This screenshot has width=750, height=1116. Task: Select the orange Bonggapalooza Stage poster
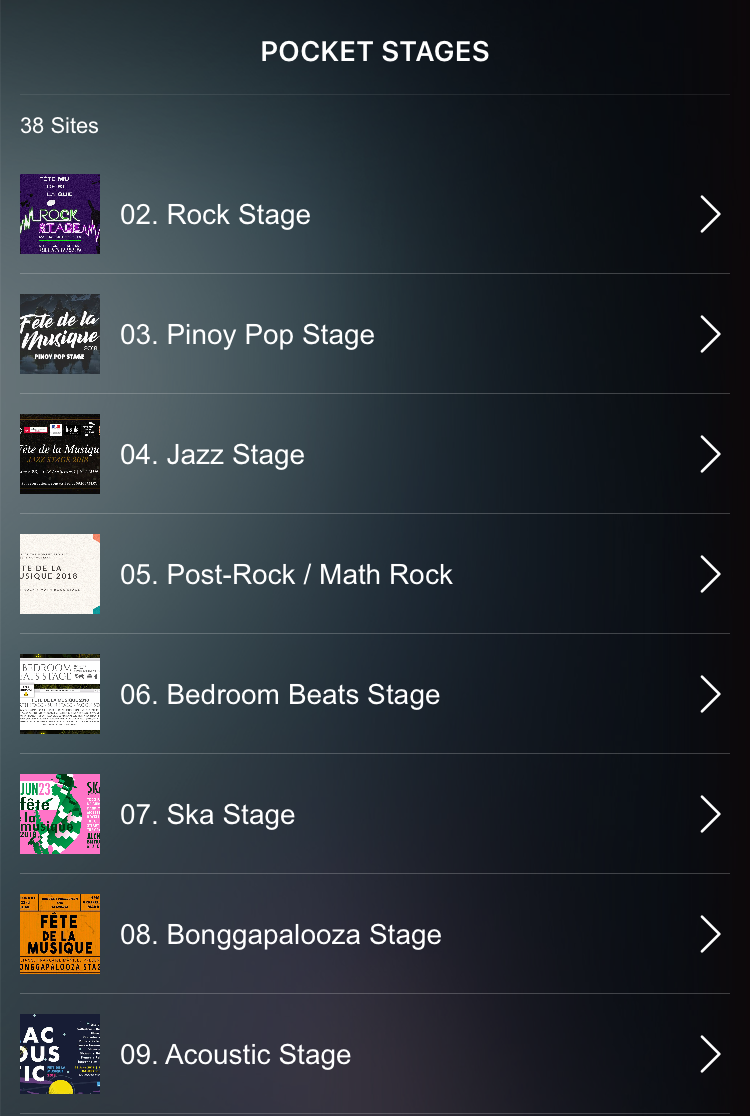click(60, 934)
